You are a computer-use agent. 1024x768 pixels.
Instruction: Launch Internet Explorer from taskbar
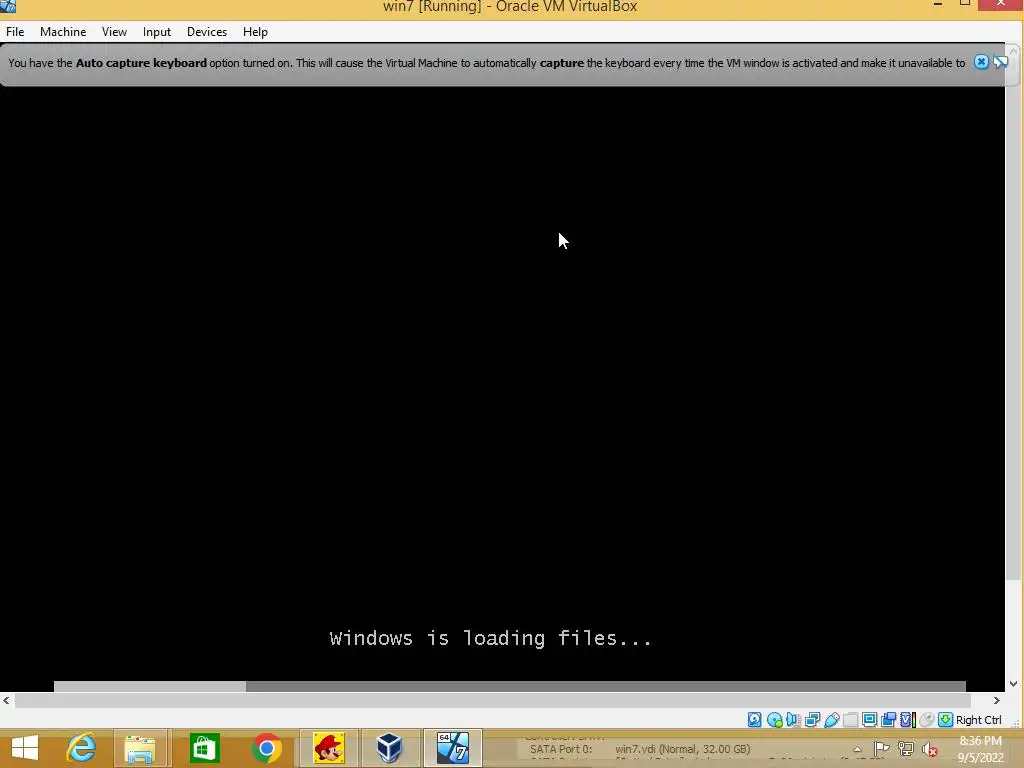[x=81, y=748]
